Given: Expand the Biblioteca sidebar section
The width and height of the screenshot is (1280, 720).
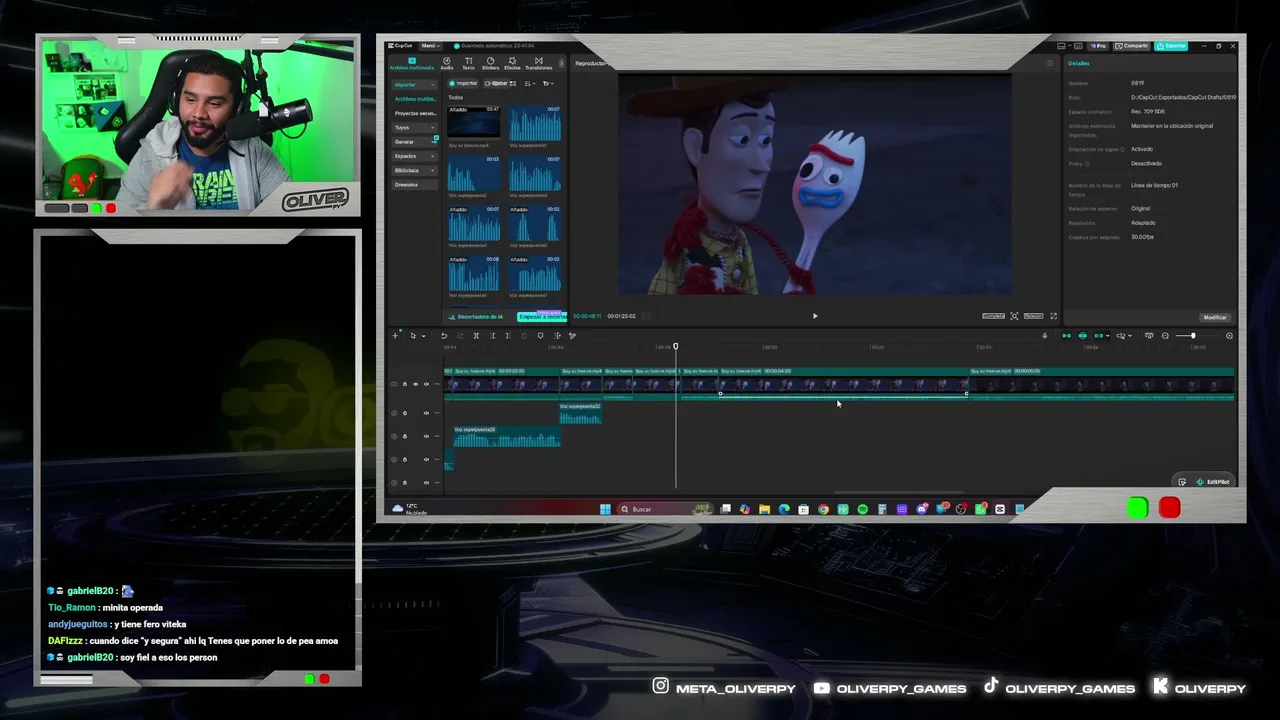Looking at the screenshot, I should (414, 170).
